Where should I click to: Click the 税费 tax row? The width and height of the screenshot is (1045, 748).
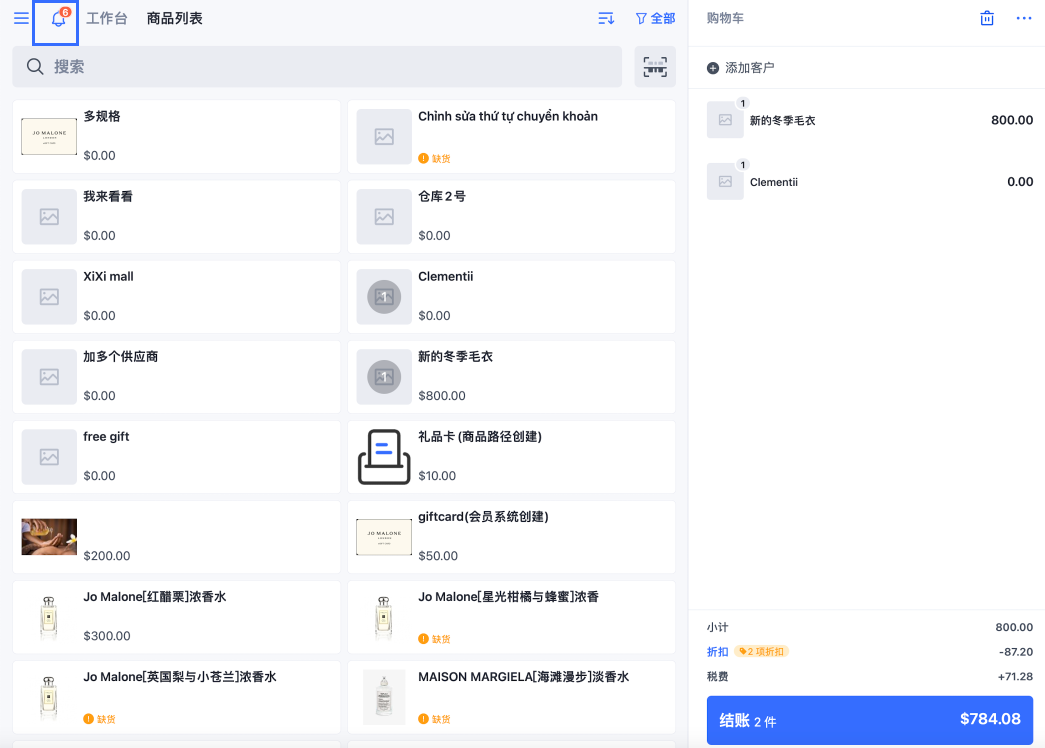pos(870,676)
